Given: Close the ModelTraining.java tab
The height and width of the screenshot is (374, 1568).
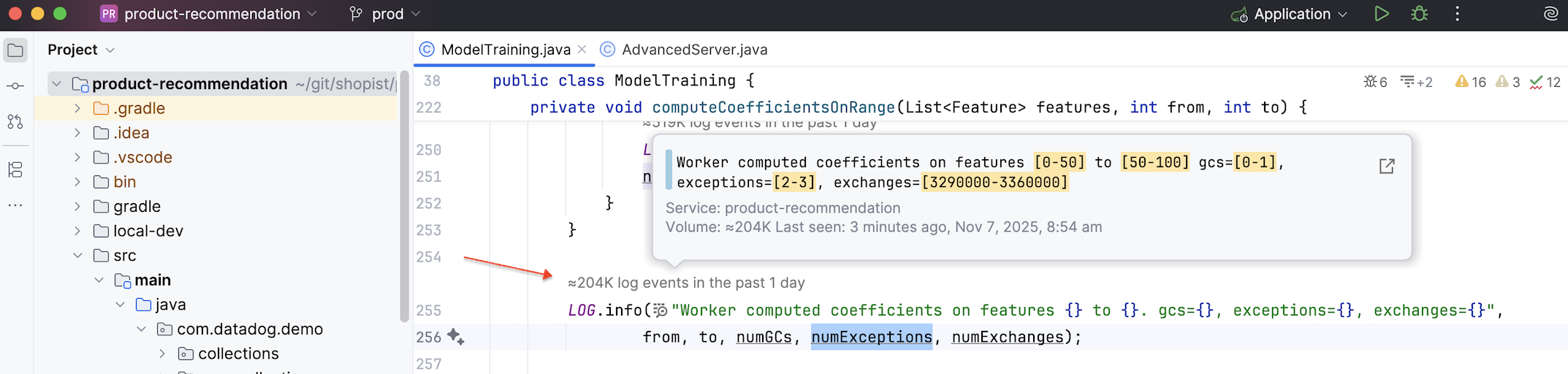Looking at the screenshot, I should pyautogui.click(x=582, y=50).
